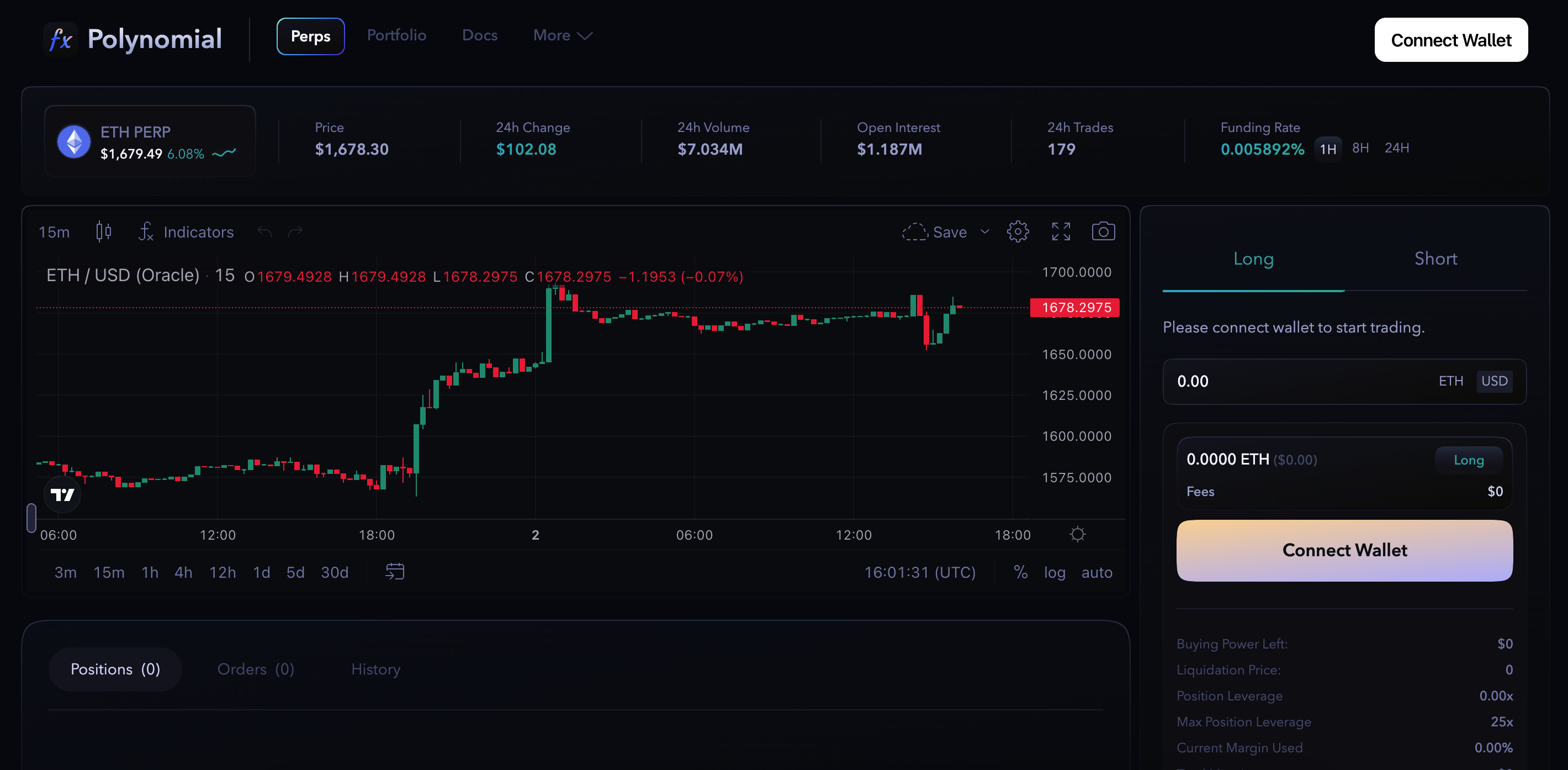Click the 24h Trades value 179

point(1061,149)
